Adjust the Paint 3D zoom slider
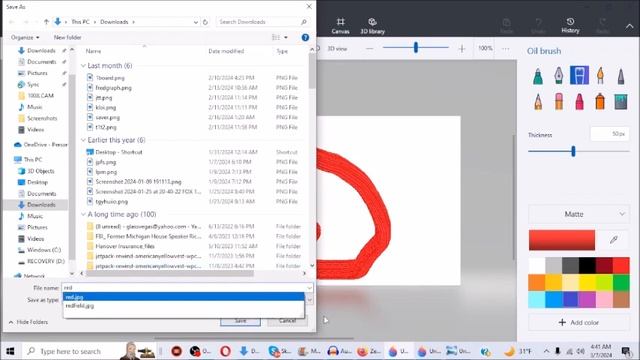 pos(416,48)
